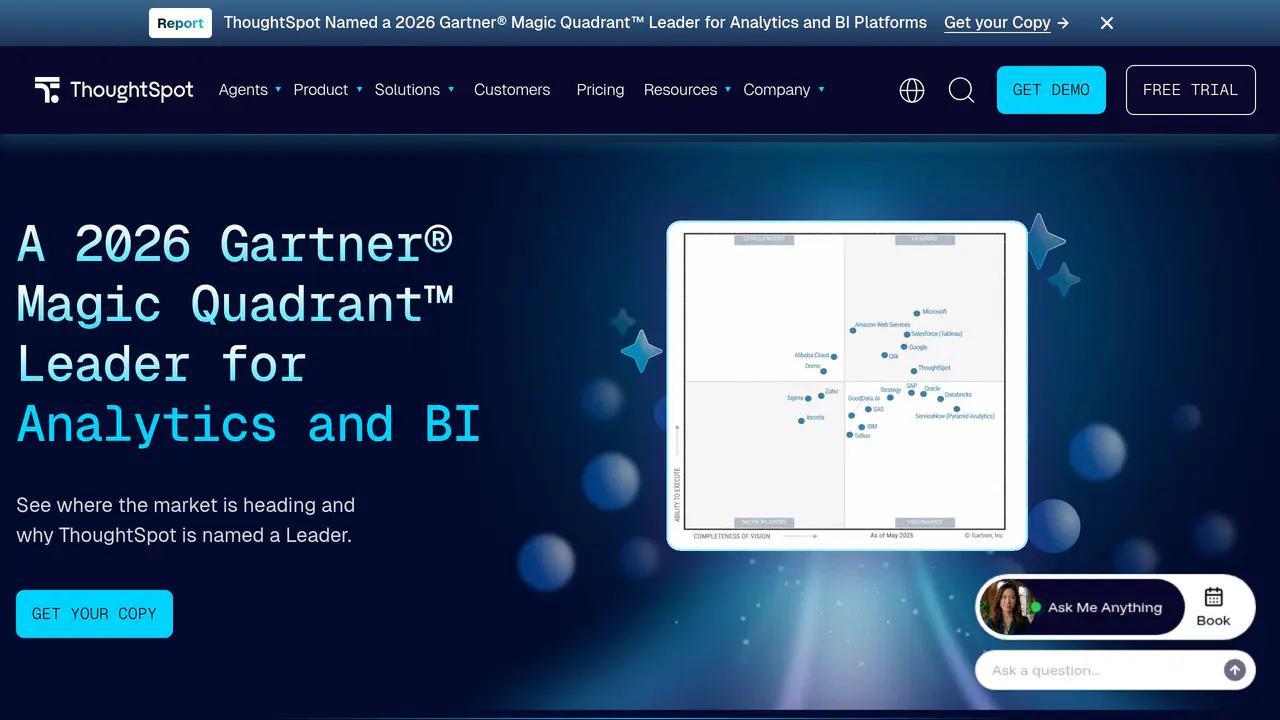Expand the Product menu arrow
Image resolution: width=1280 pixels, height=720 pixels.
pyautogui.click(x=359, y=89)
